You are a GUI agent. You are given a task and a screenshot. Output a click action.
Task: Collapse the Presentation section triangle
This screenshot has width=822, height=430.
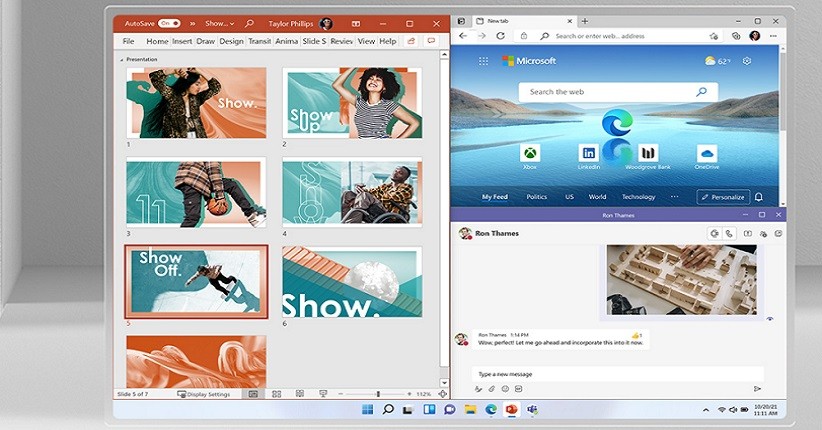(122, 60)
